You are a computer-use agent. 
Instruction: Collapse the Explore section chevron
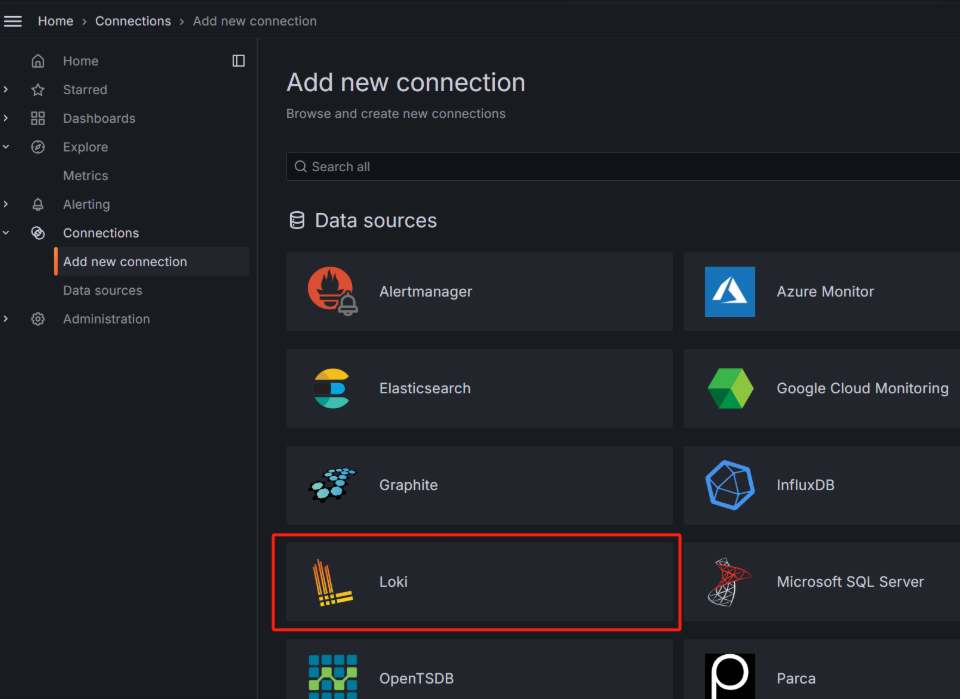[7, 147]
